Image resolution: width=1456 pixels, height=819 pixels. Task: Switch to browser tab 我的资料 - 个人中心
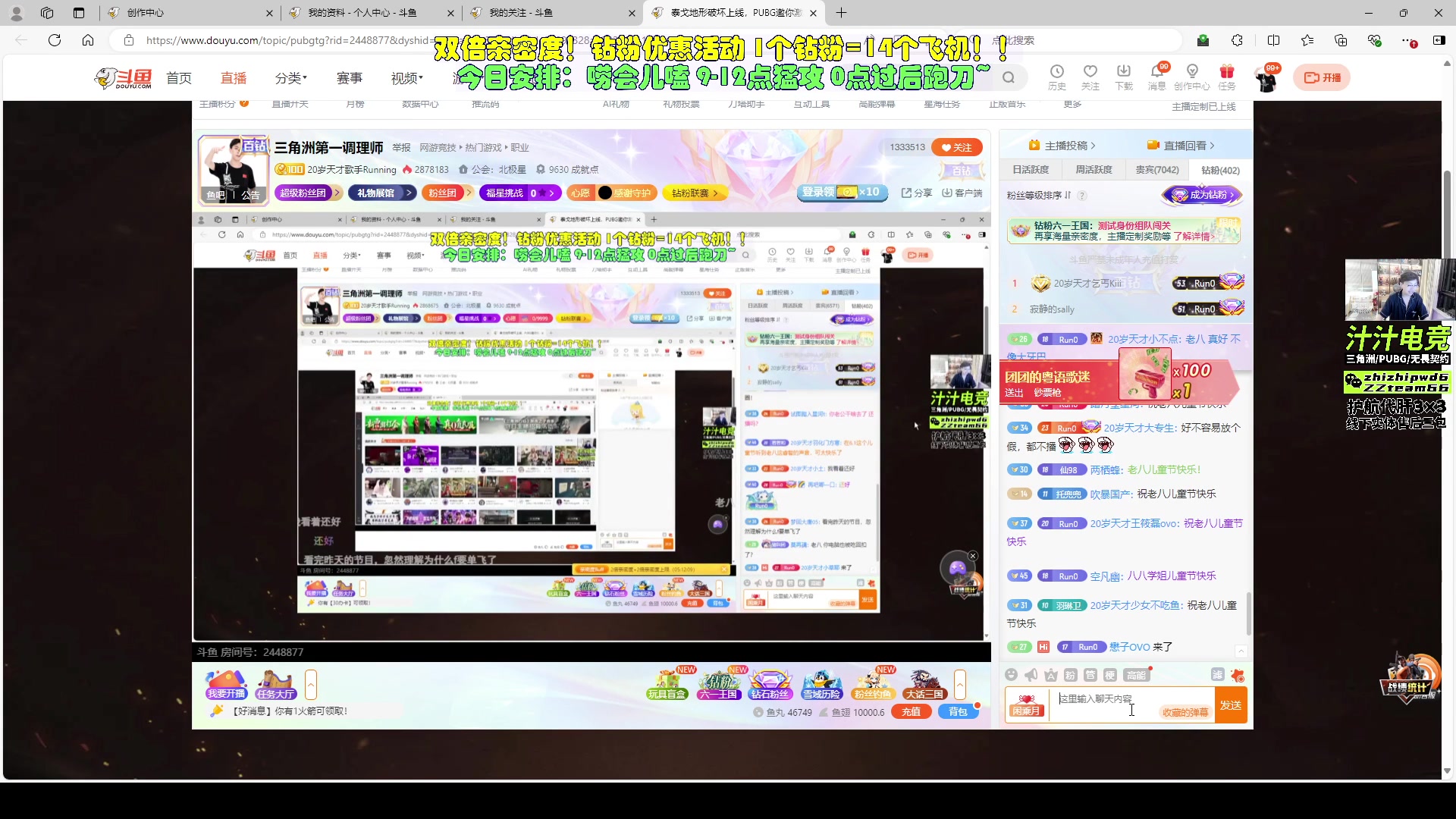click(x=372, y=13)
